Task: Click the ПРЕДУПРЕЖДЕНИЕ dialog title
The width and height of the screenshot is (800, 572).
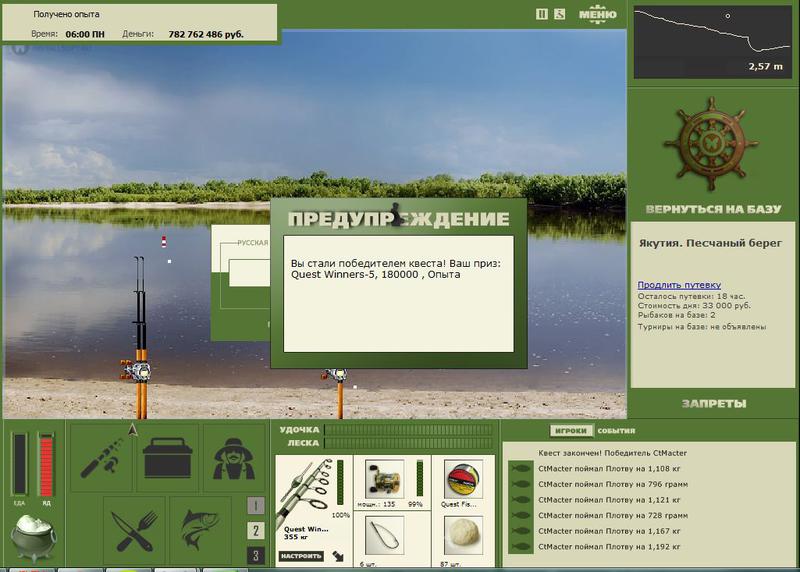Action: [398, 219]
